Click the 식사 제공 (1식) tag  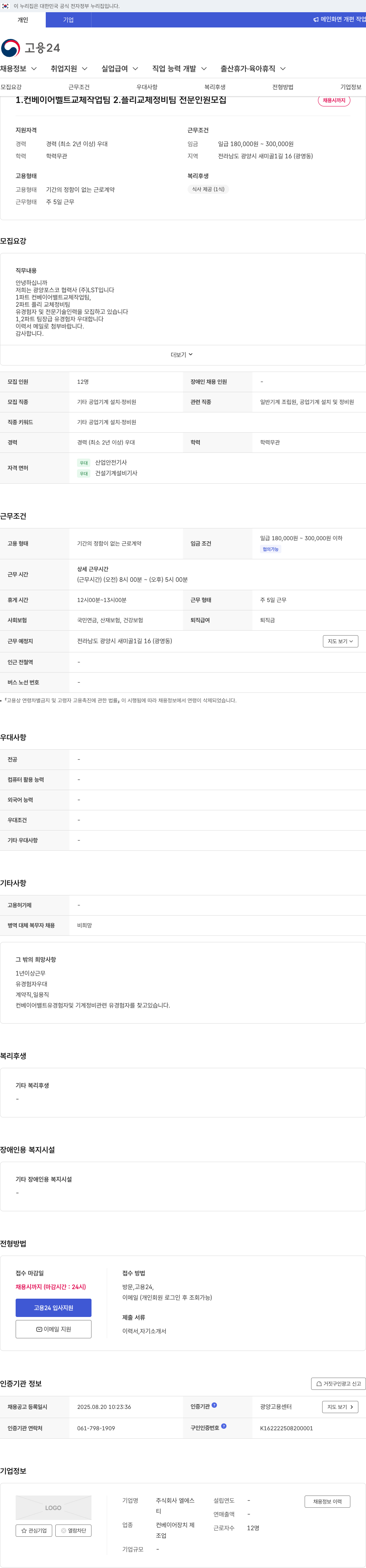(x=209, y=189)
